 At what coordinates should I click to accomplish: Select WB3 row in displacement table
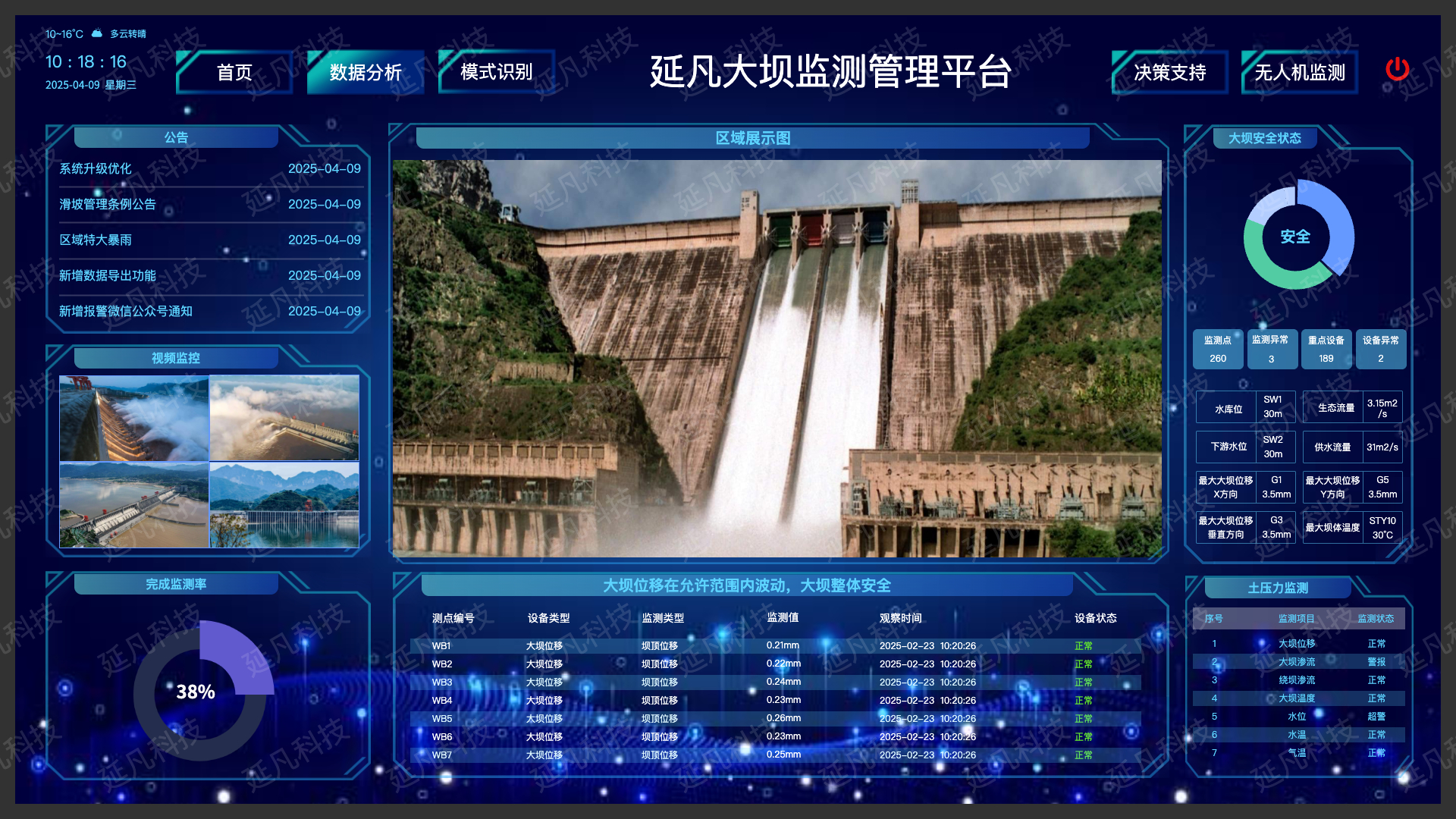pos(442,682)
